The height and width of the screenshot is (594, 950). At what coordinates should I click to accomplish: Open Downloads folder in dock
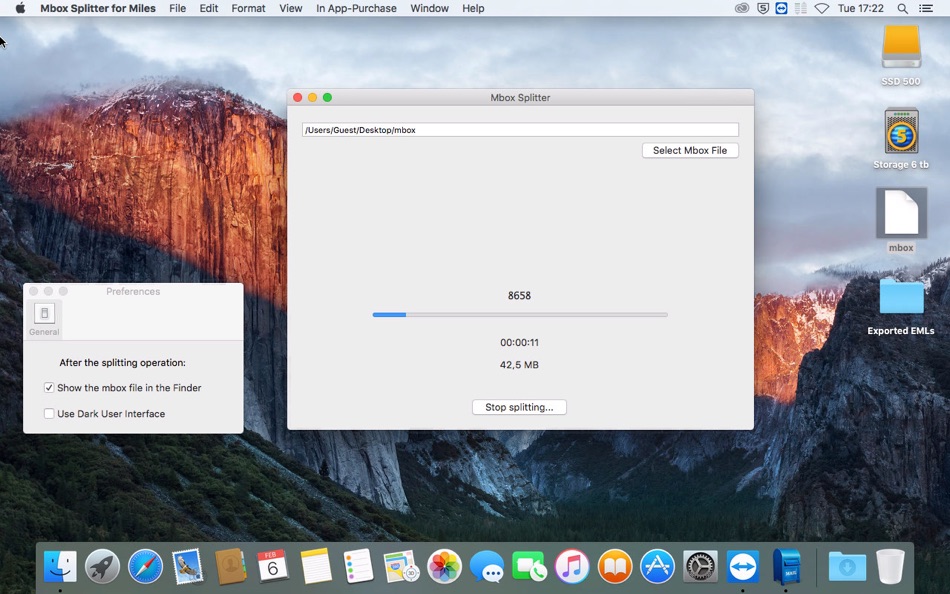coord(847,566)
